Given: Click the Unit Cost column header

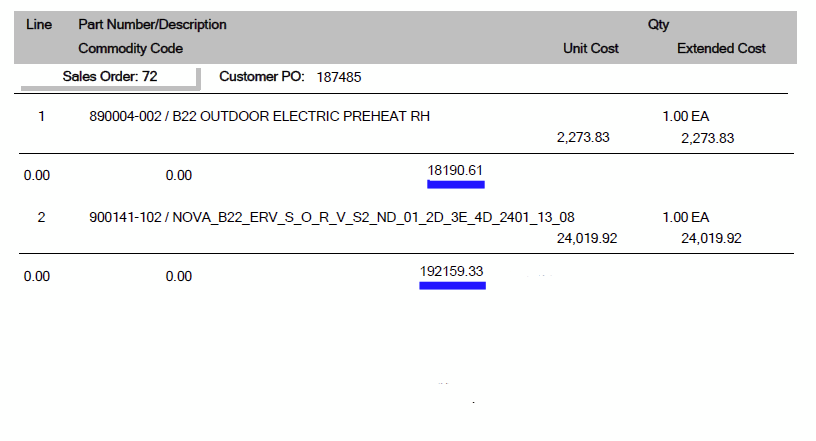Looking at the screenshot, I should (591, 48).
